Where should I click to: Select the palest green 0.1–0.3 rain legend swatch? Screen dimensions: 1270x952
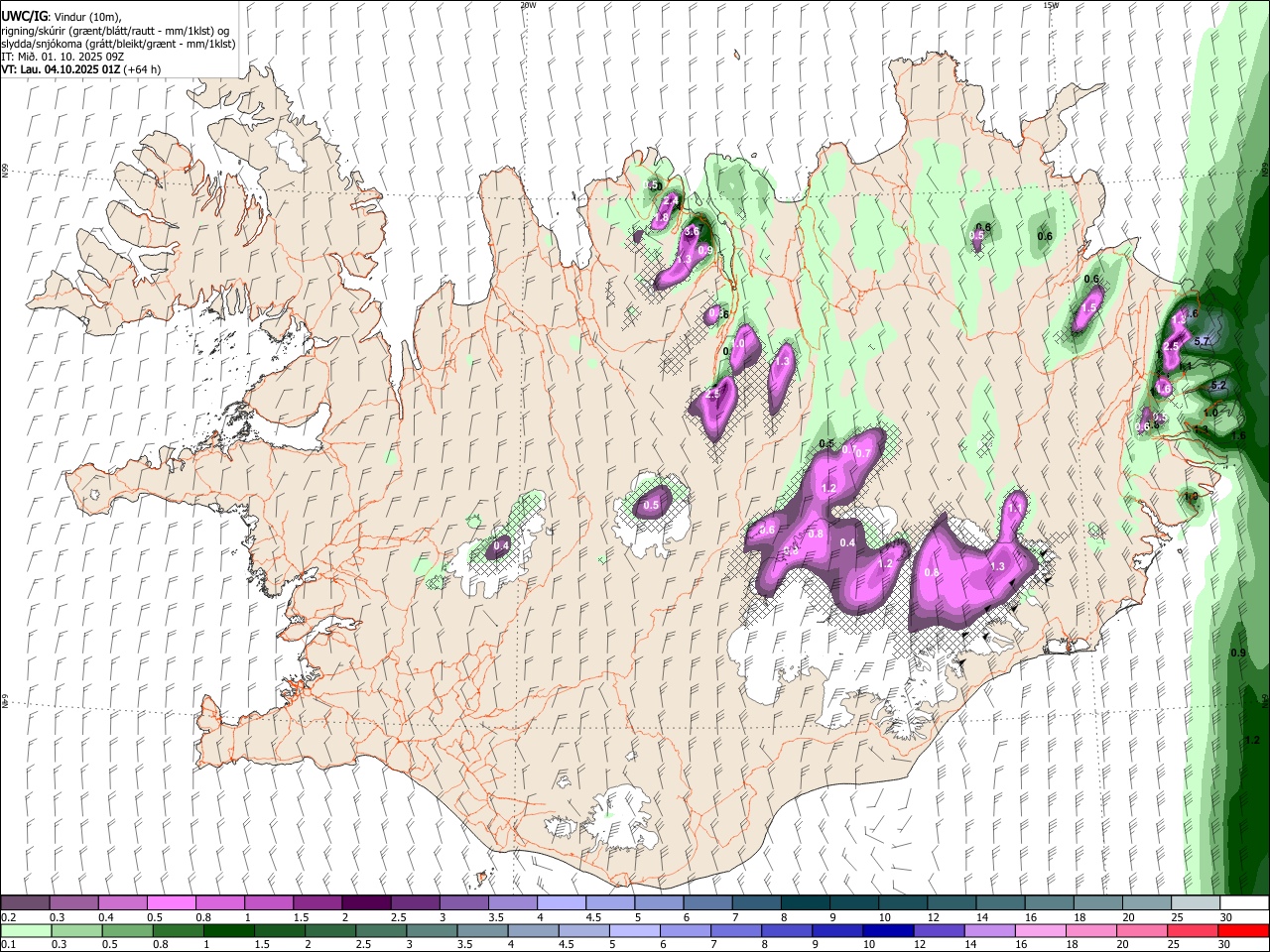26,931
